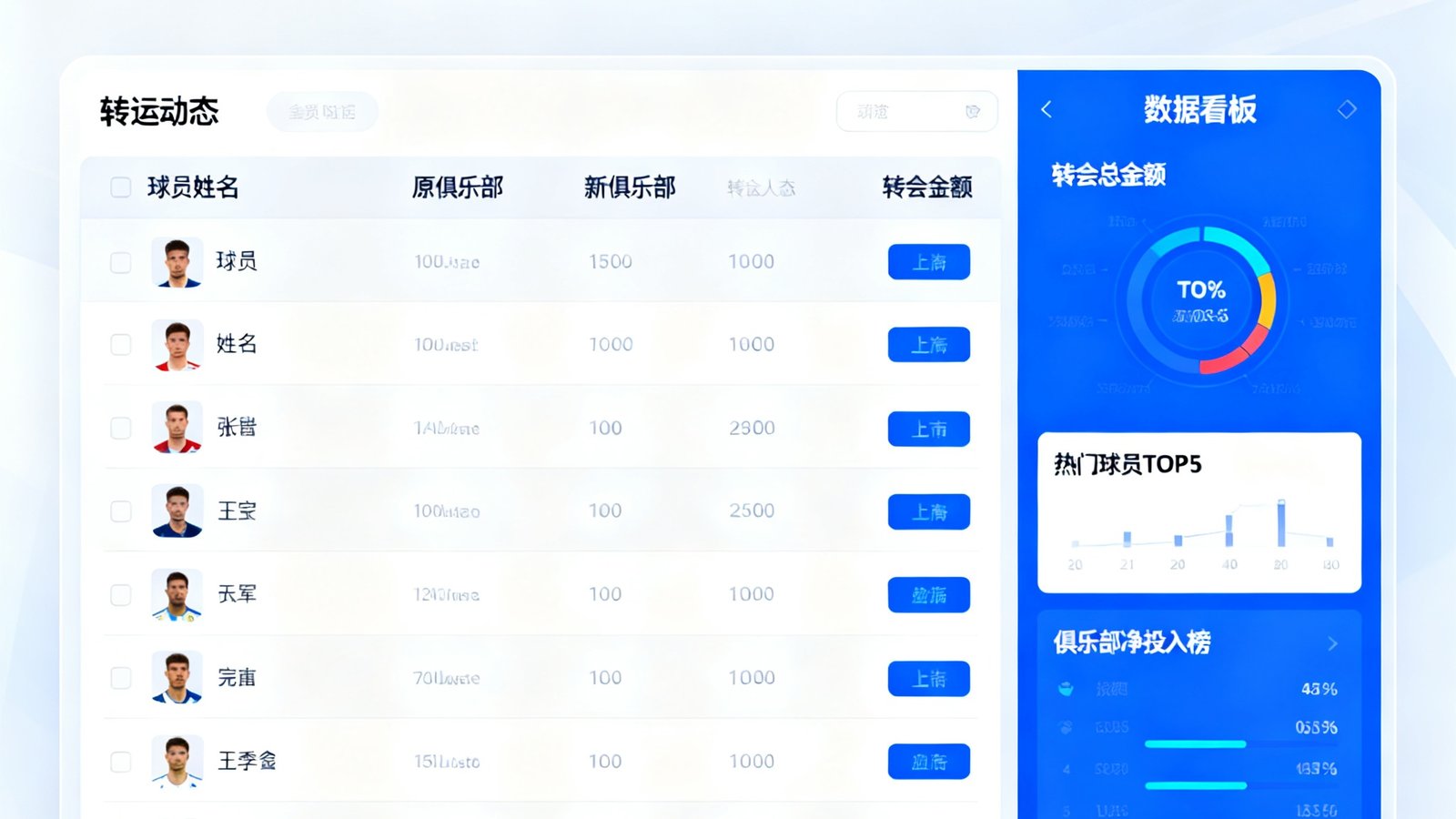Sort by the 球员姓名 column header
Image resolution: width=1456 pixels, height=819 pixels.
[193, 187]
